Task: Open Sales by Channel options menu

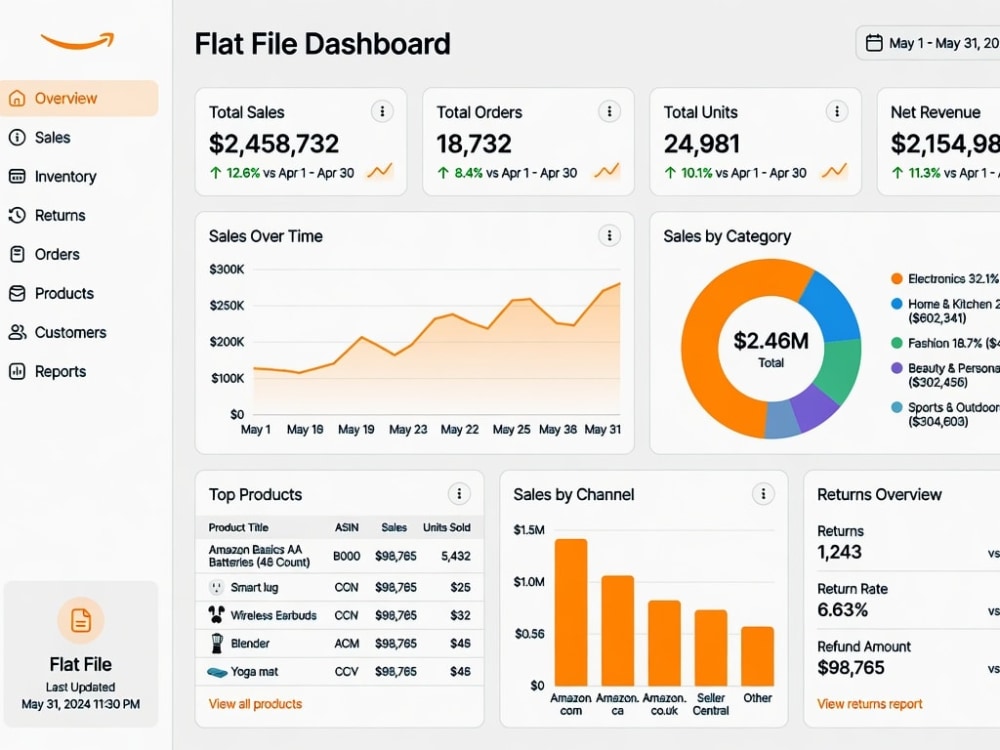Action: click(x=763, y=494)
